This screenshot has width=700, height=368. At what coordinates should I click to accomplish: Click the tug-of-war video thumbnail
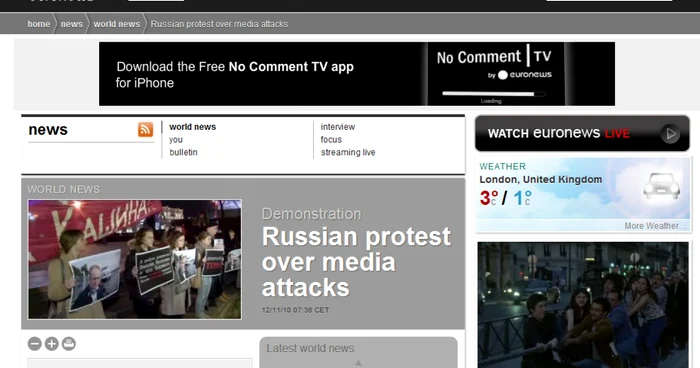(x=583, y=305)
